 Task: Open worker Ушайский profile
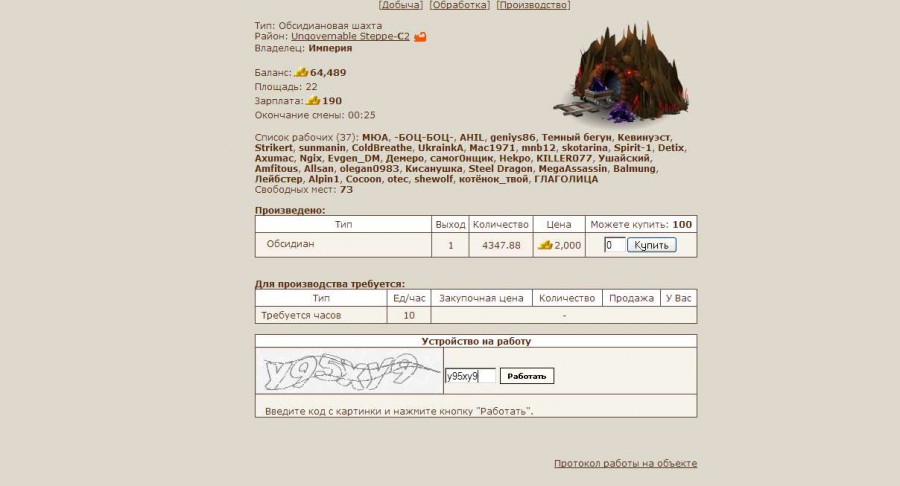624,158
